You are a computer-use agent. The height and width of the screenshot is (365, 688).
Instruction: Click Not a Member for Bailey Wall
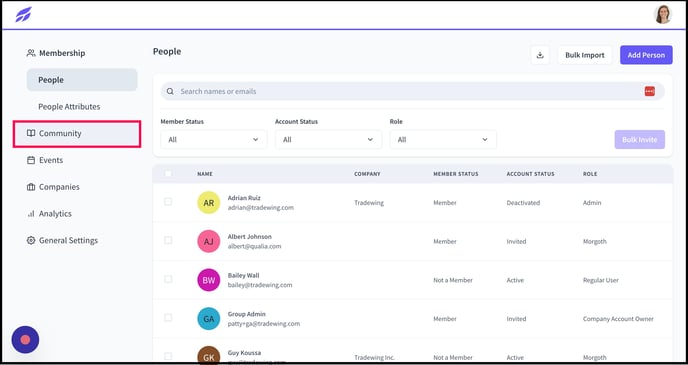tap(453, 280)
